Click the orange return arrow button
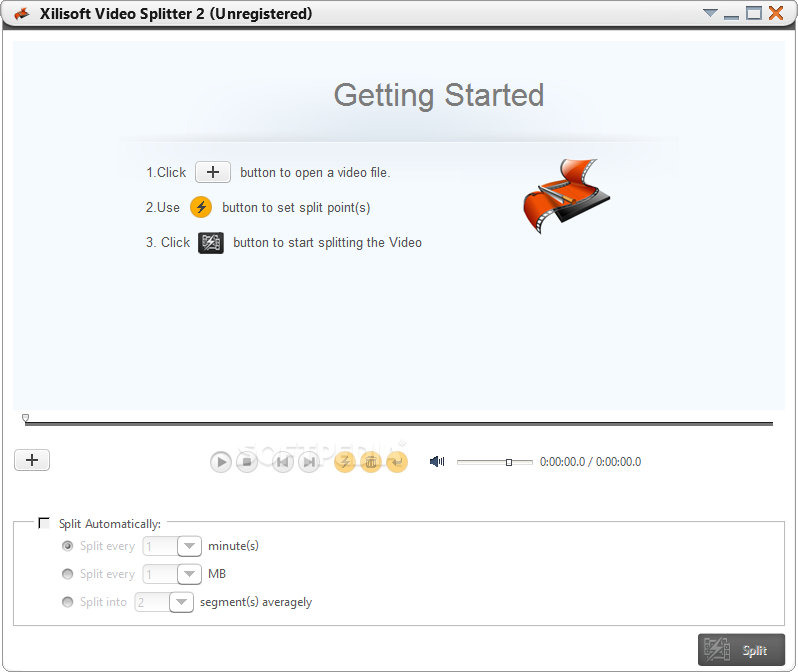The height and width of the screenshot is (672, 798). coord(397,462)
